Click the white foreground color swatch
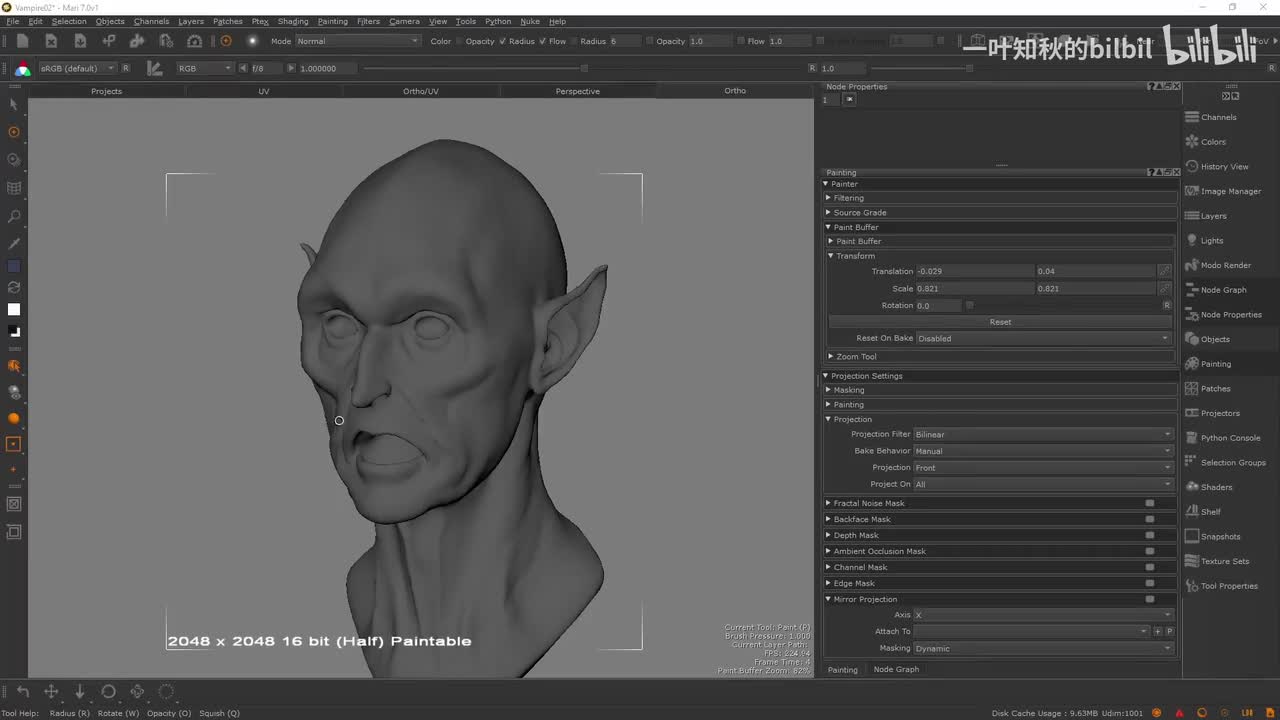 14,310
